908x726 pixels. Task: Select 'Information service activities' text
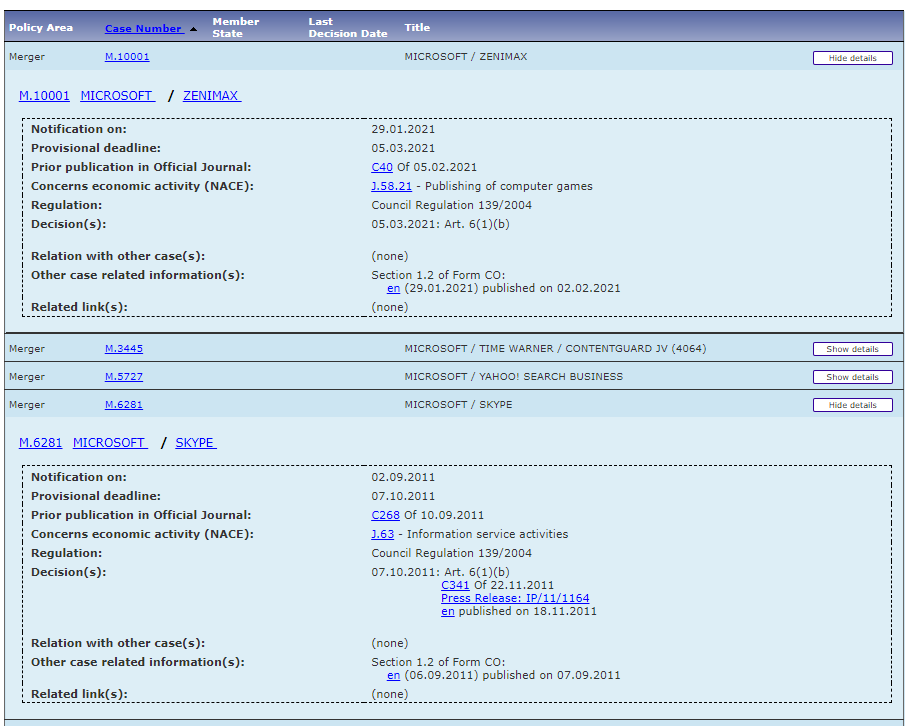(x=488, y=534)
